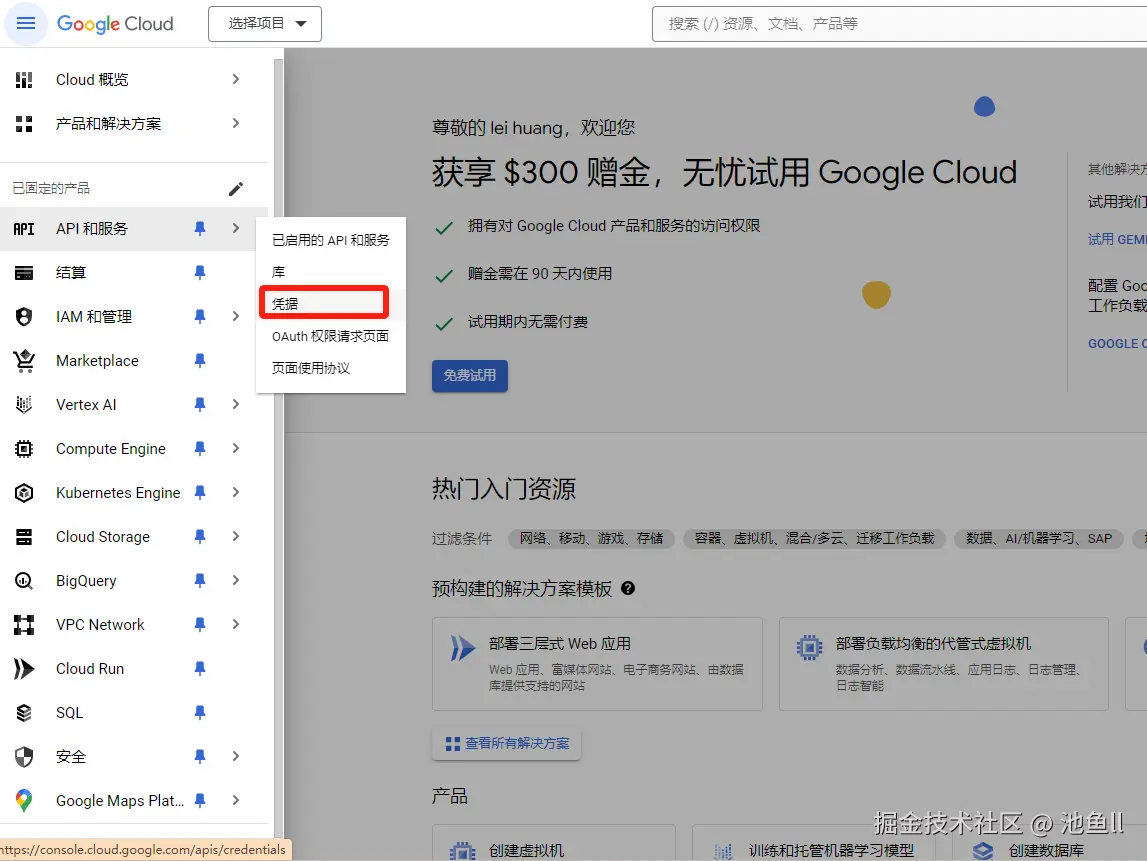Click the Vertex AI icon
Viewport: 1147px width, 861px height.
(x=24, y=405)
